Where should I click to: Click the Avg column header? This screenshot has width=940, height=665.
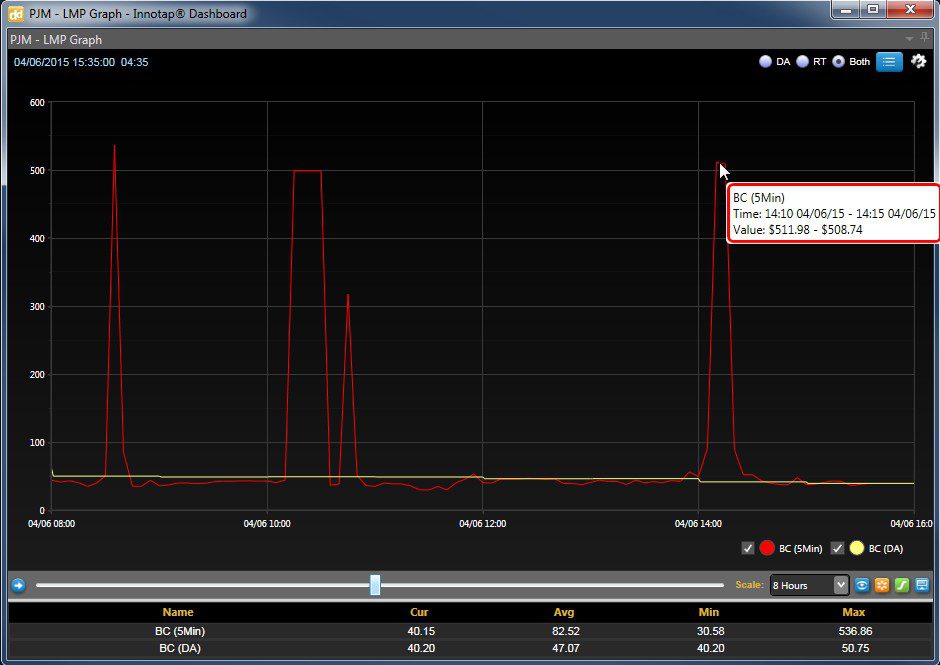coord(564,612)
